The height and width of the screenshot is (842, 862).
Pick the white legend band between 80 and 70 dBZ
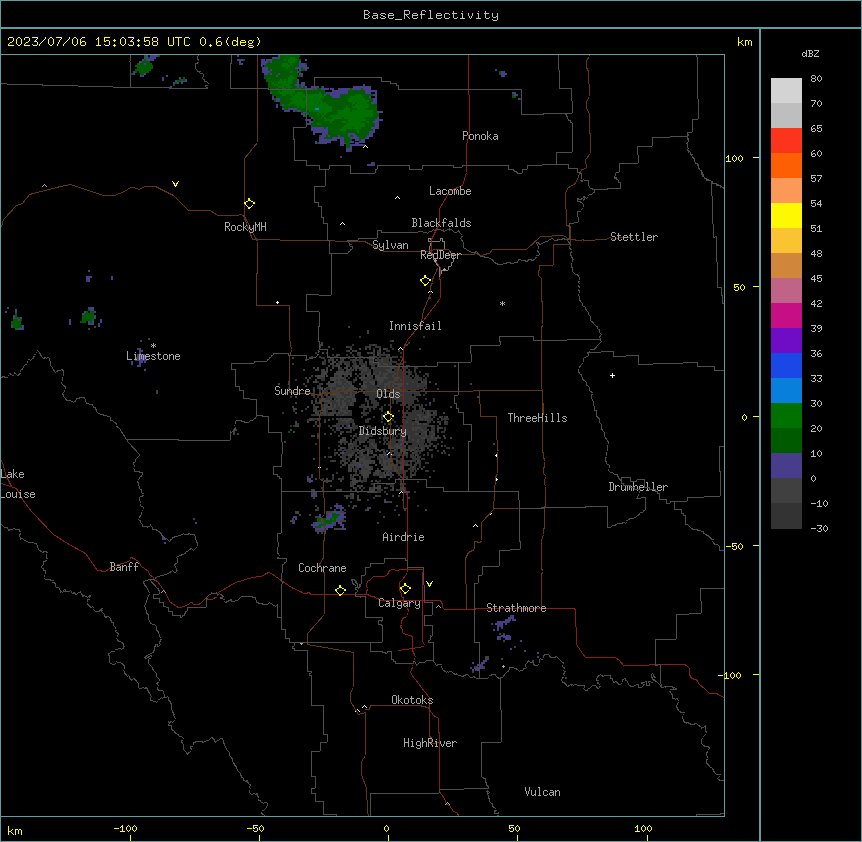click(x=786, y=90)
